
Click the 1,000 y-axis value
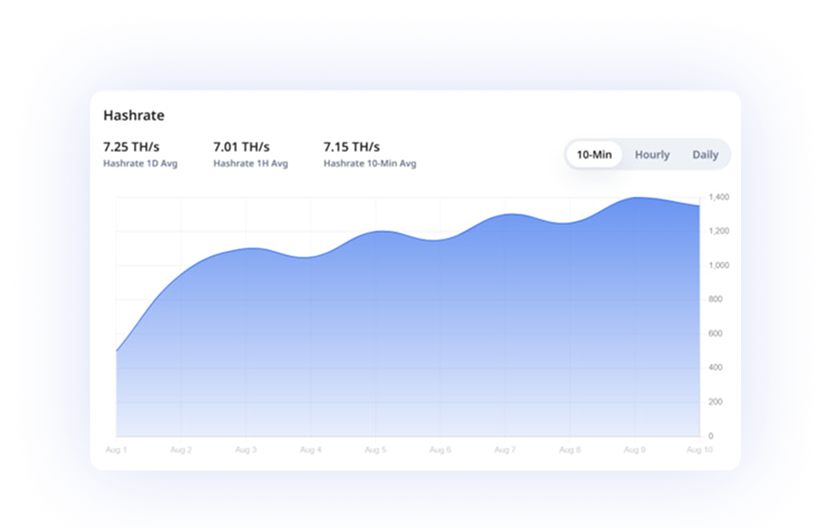click(718, 266)
